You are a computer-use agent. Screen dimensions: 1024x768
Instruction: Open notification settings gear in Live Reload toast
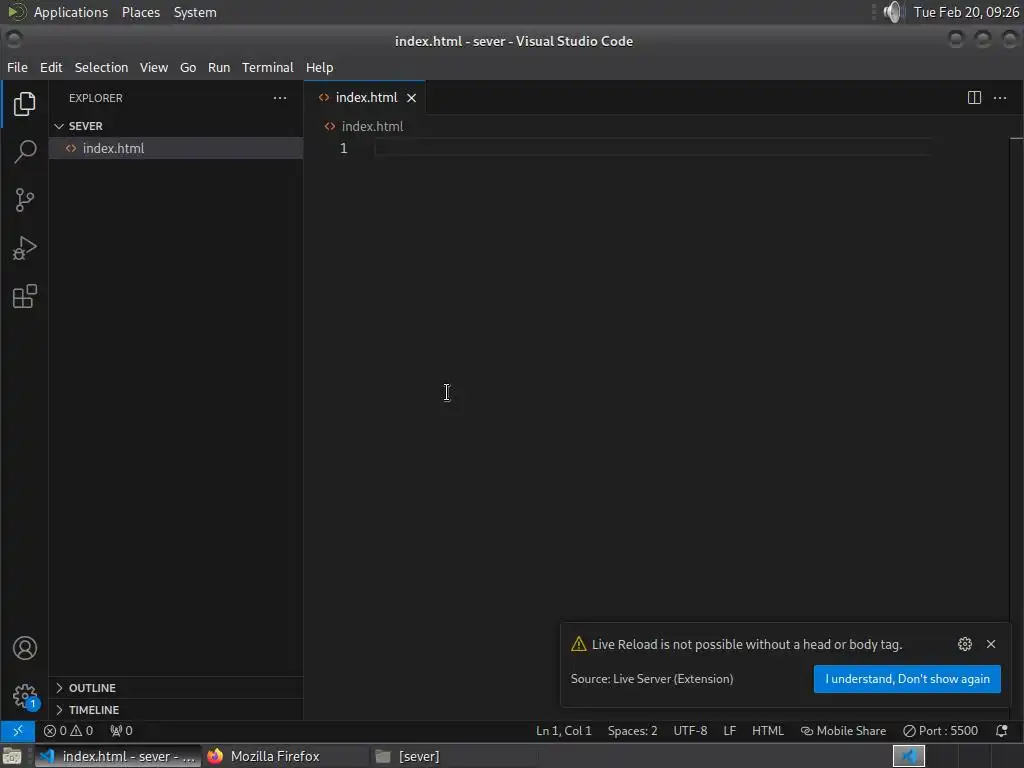click(x=965, y=644)
